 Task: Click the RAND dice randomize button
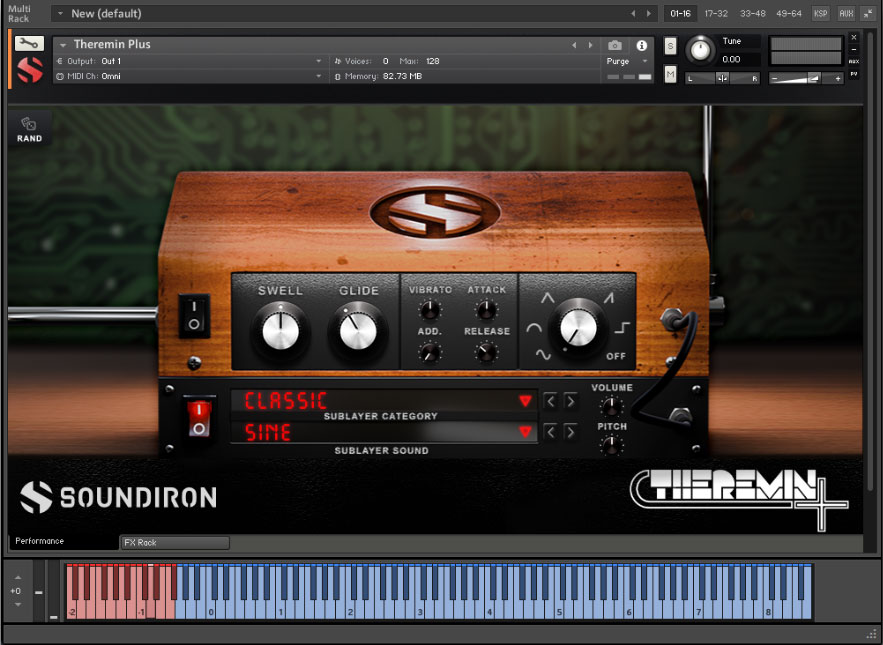click(29, 130)
